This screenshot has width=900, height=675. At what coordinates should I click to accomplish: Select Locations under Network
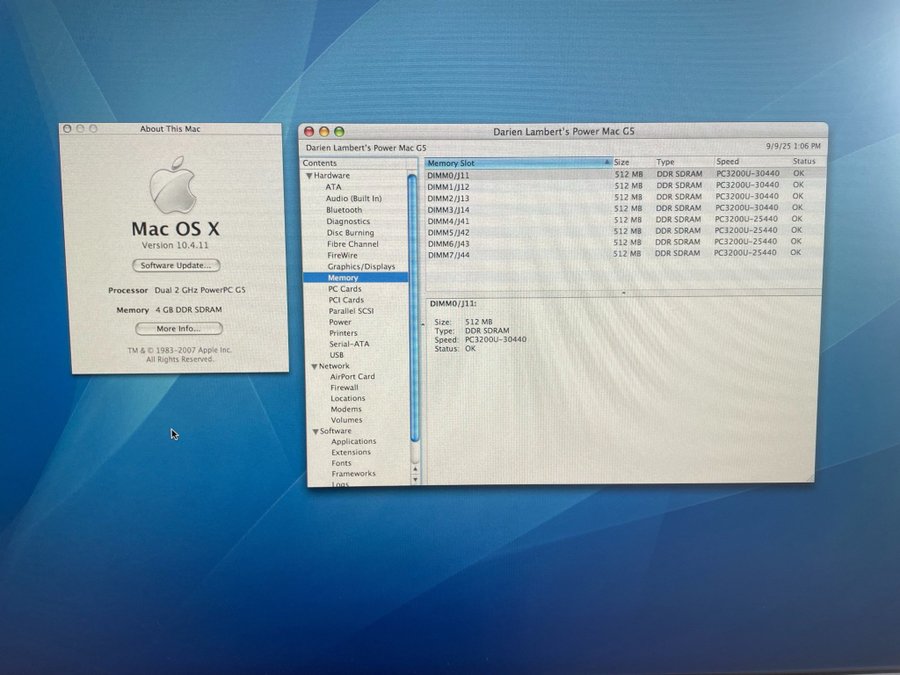point(348,398)
